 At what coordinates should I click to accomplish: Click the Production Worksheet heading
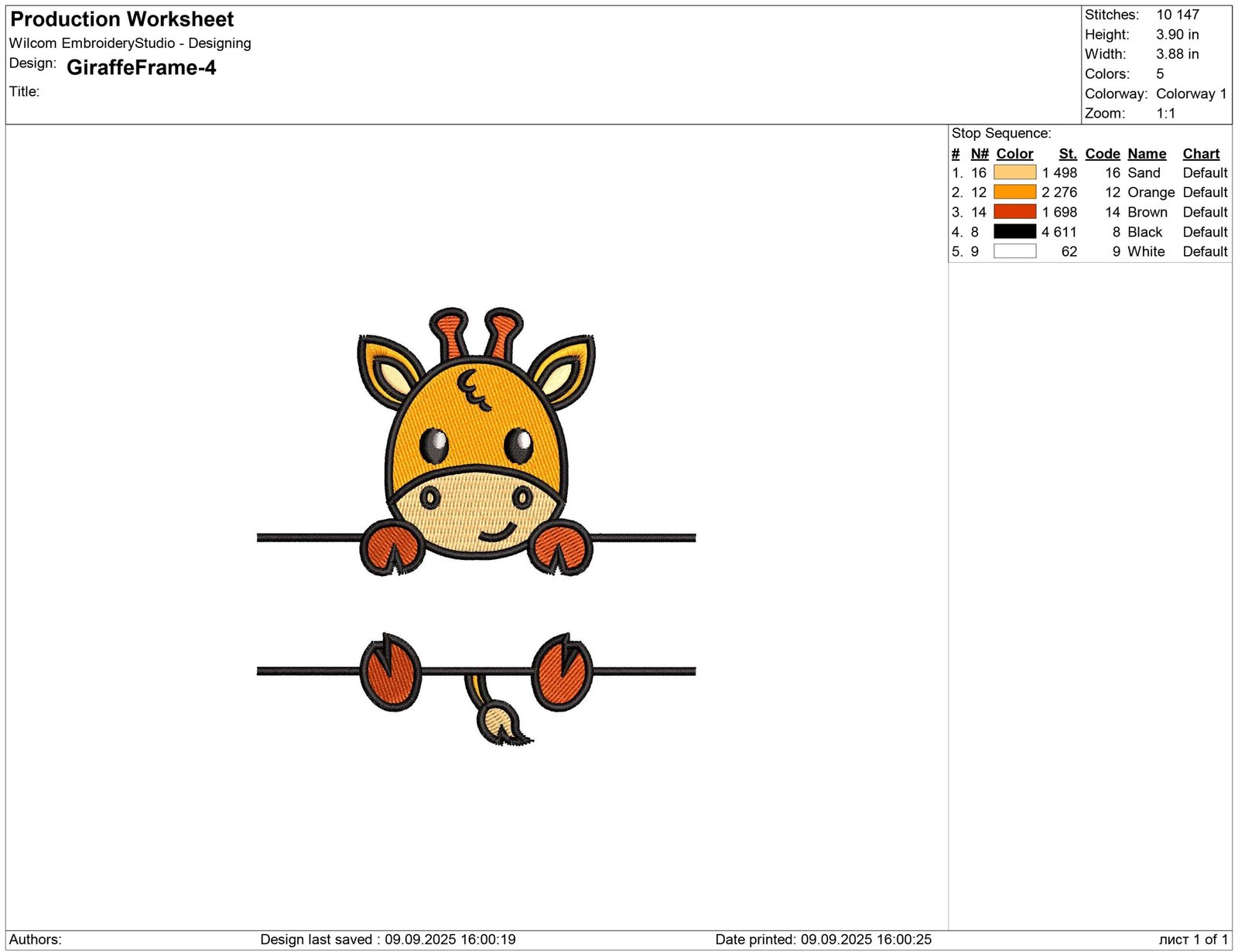[122, 19]
